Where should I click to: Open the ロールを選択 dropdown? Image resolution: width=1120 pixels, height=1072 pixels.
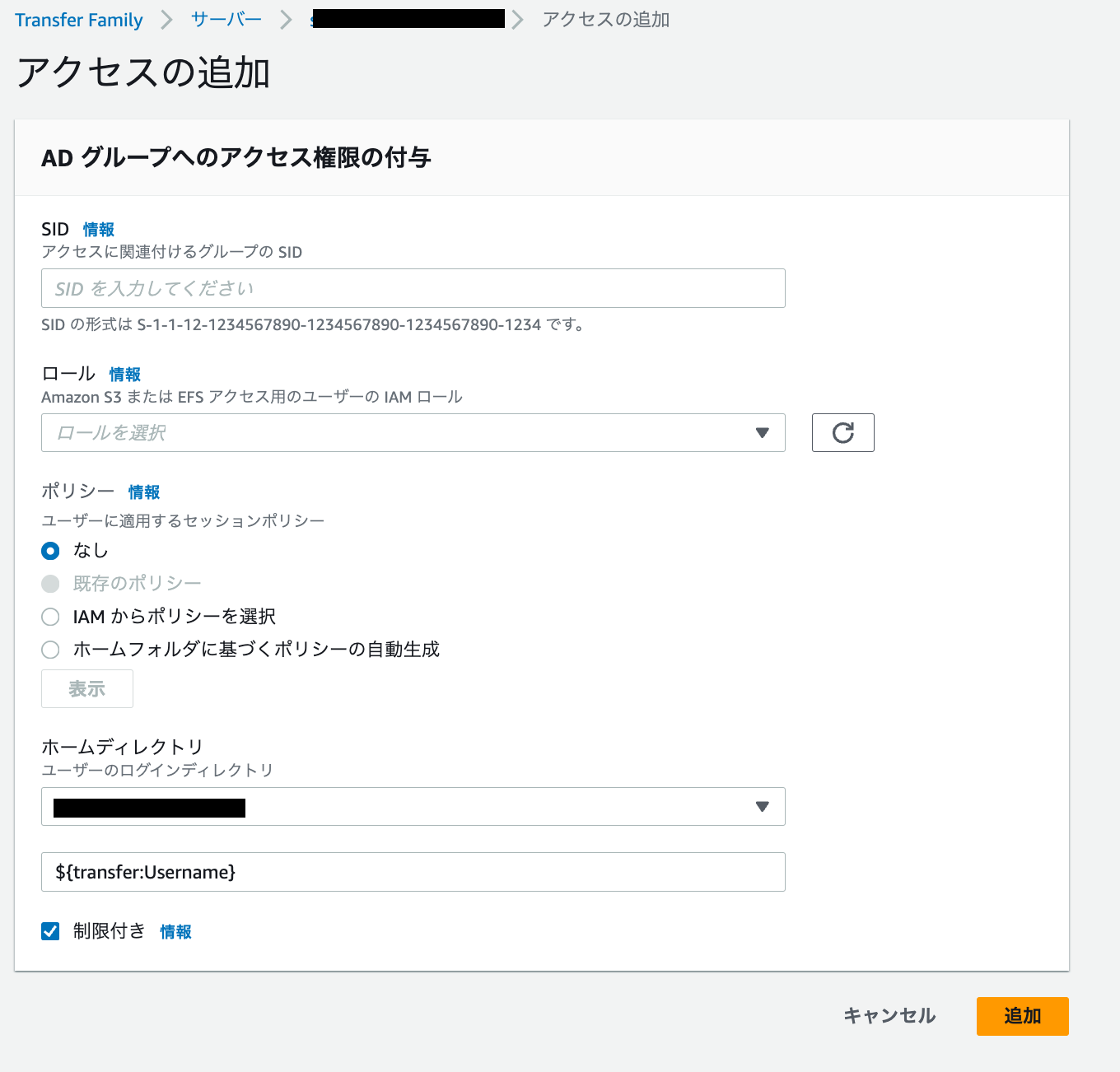(412, 432)
